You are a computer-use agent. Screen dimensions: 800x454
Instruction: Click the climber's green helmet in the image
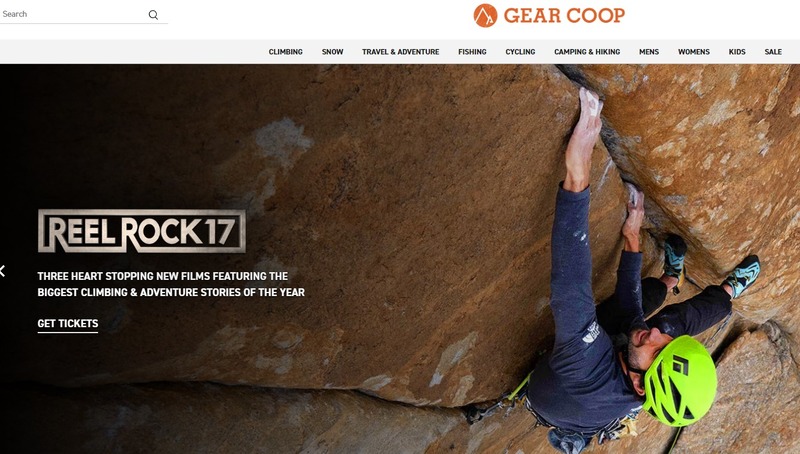[x=680, y=380]
